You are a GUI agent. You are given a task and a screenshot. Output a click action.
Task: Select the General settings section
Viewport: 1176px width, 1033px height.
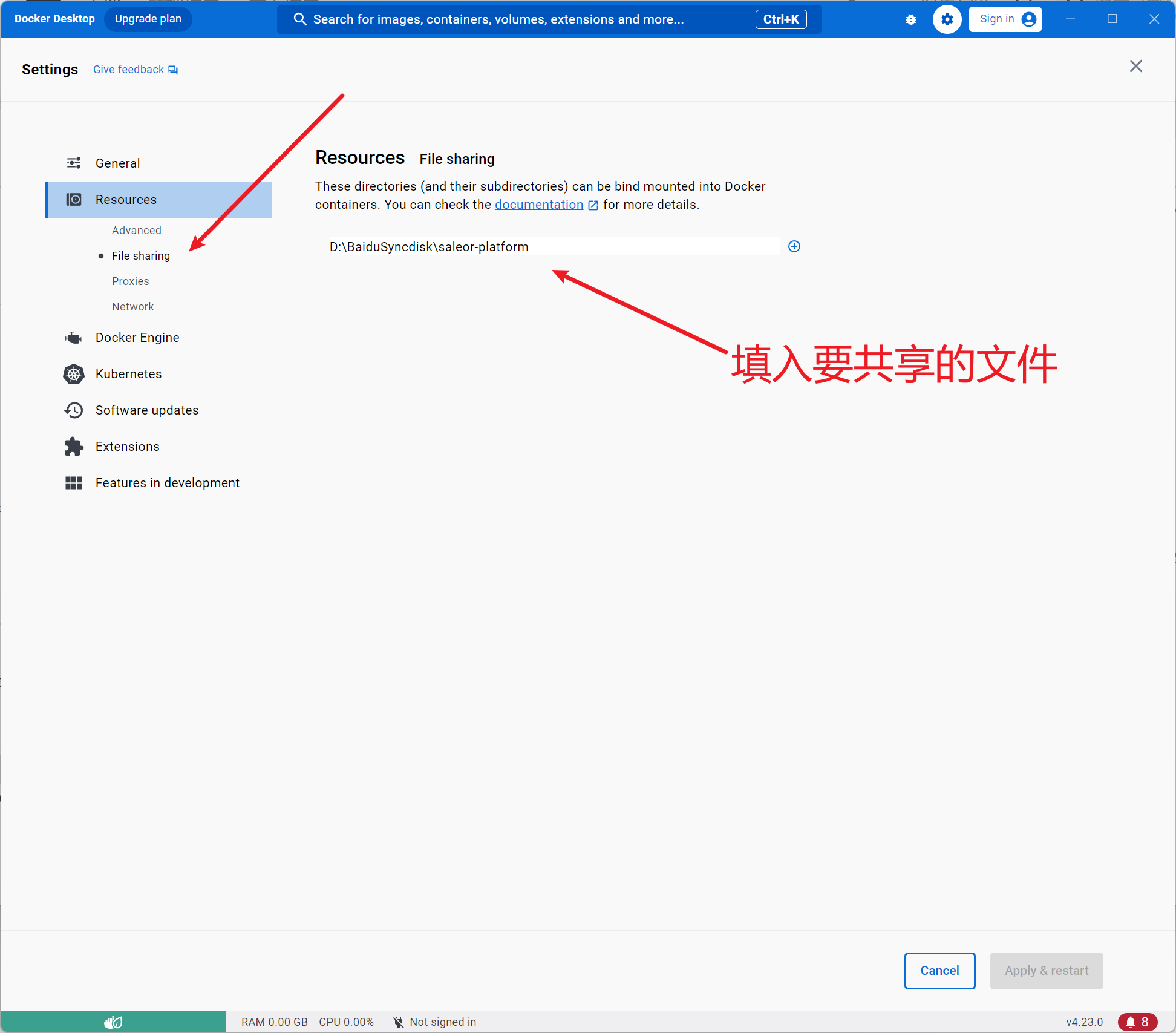point(117,163)
